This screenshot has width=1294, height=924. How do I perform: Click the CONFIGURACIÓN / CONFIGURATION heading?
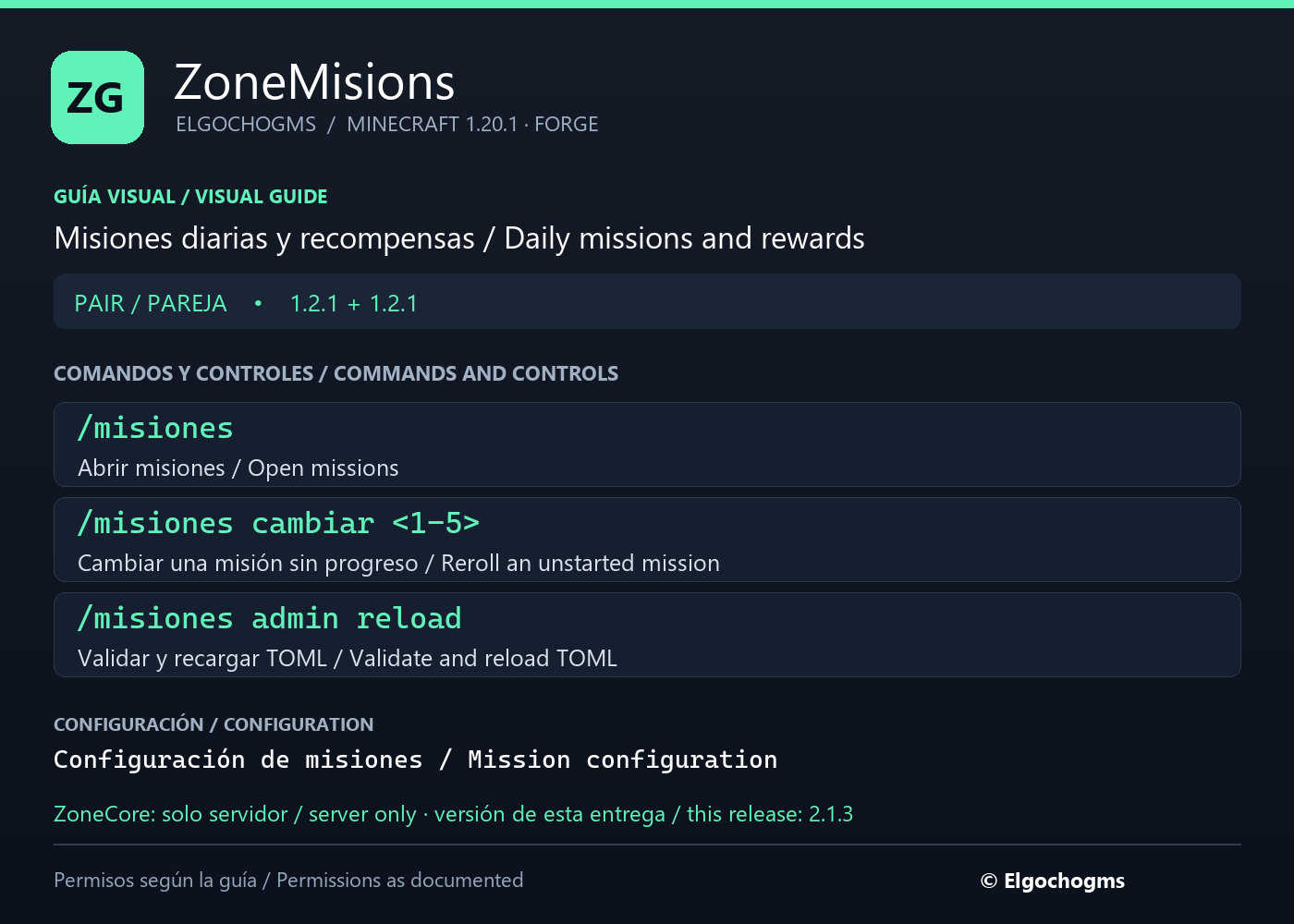214,724
